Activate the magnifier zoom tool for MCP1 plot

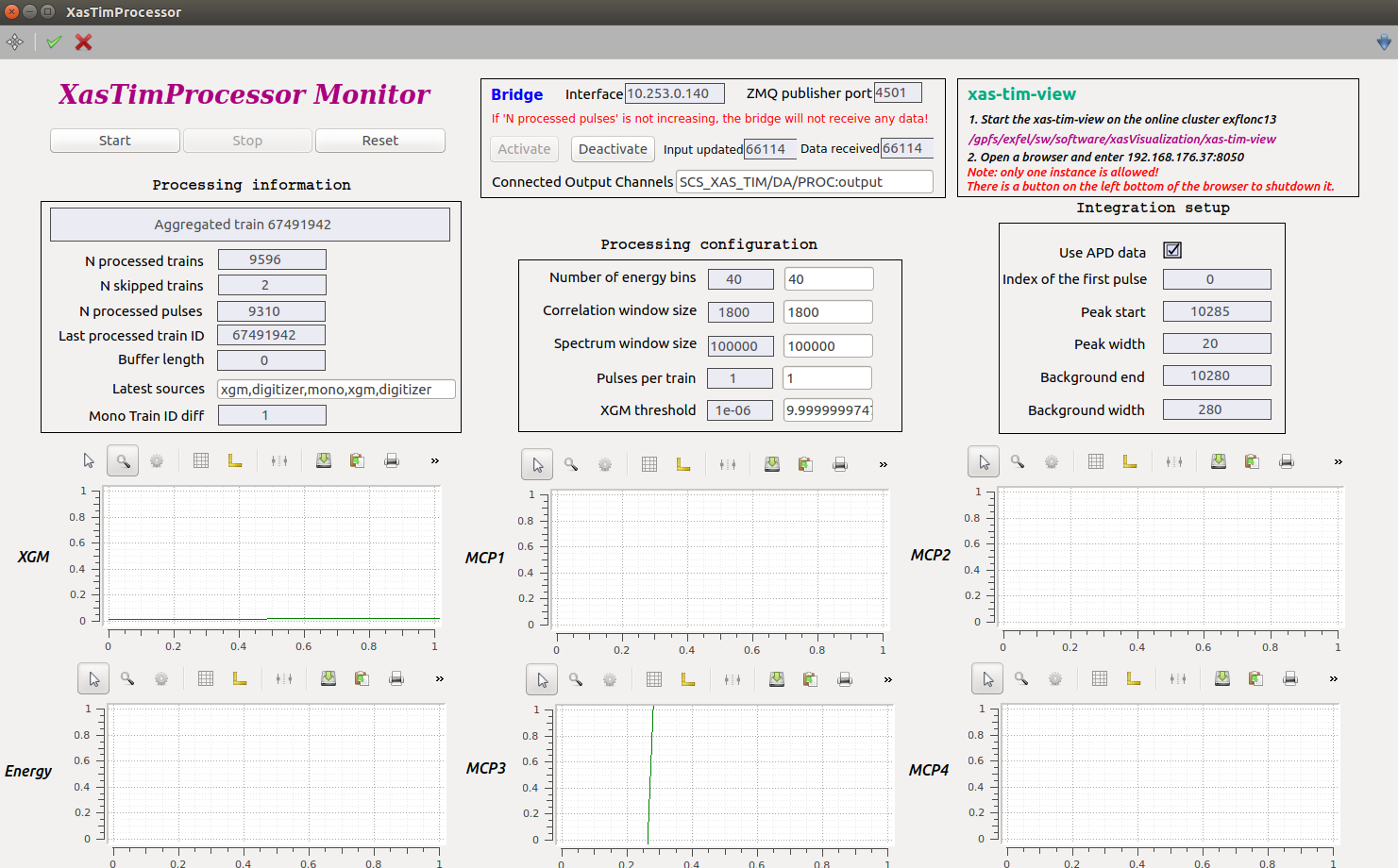571,464
